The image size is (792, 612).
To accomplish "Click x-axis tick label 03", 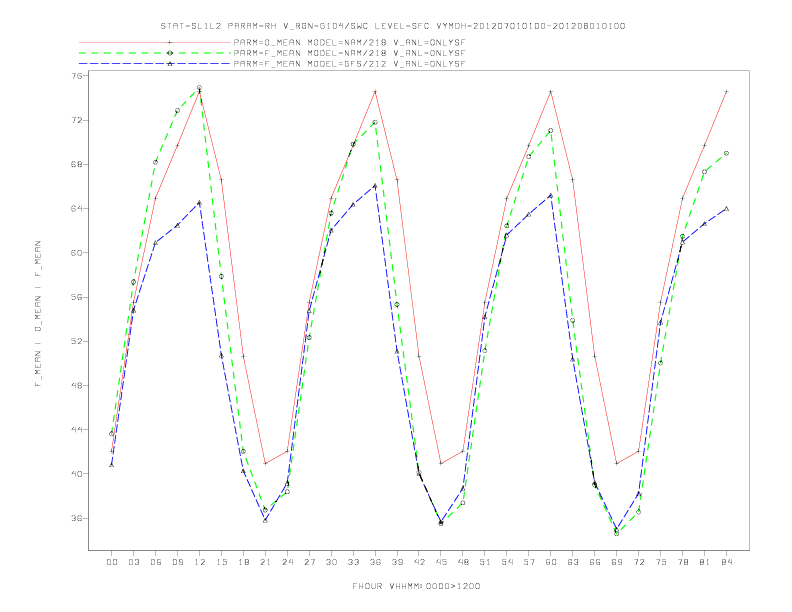I will pyautogui.click(x=134, y=562).
